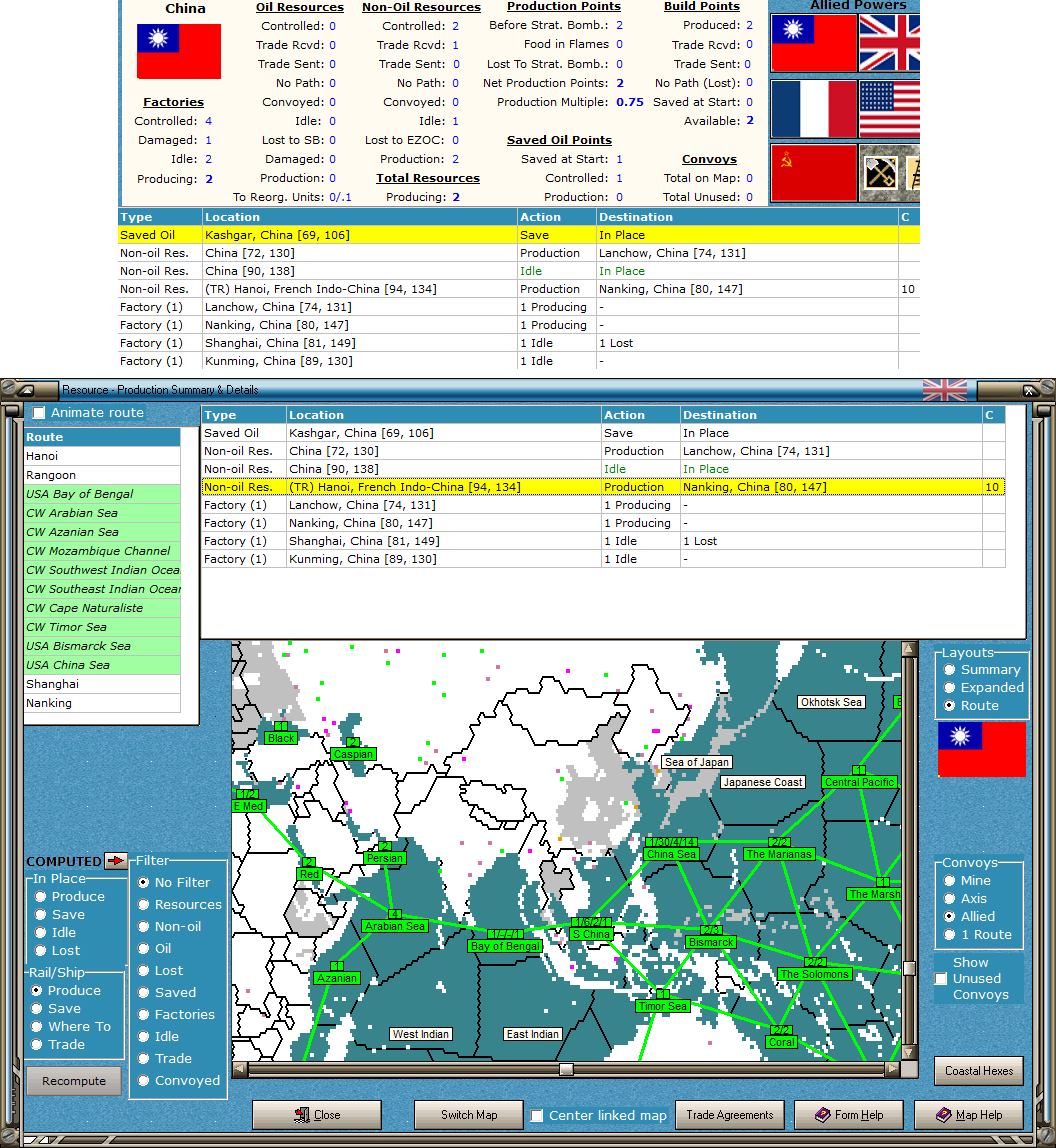Select the Factory Shanghai row in upper table
Image resolution: width=1056 pixels, height=1148 pixels.
point(518,343)
